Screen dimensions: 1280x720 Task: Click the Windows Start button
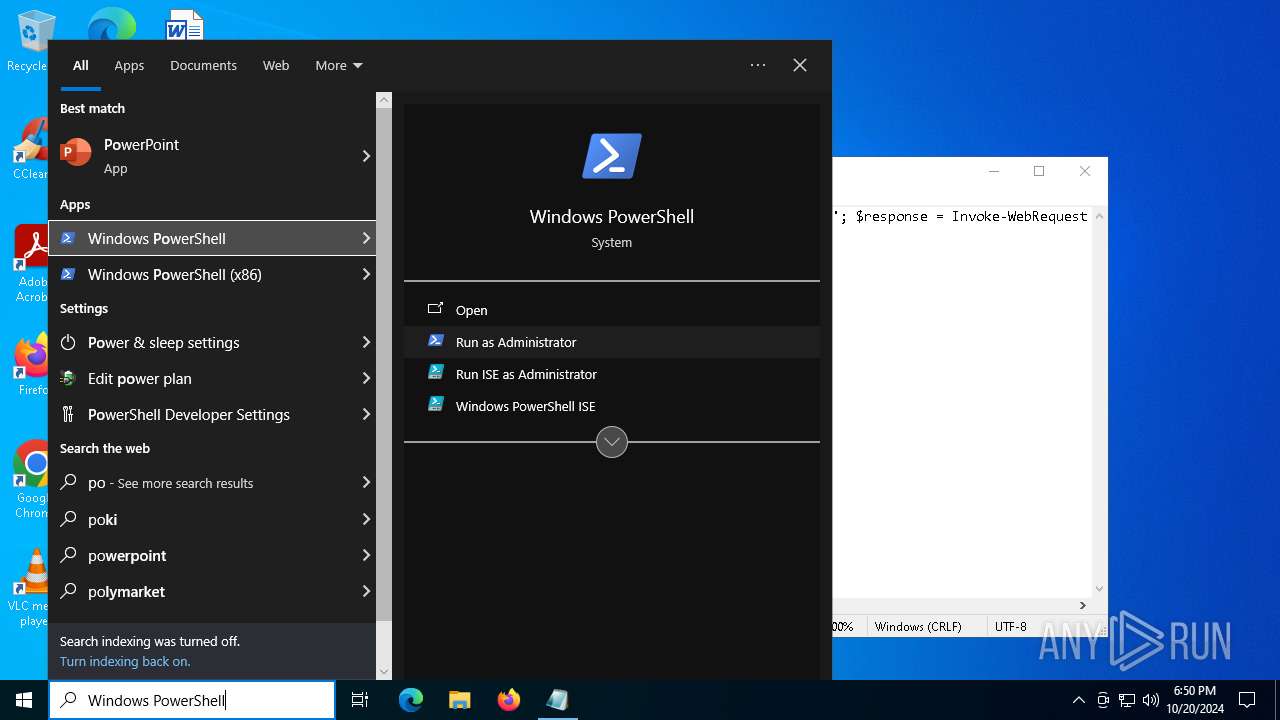24,700
